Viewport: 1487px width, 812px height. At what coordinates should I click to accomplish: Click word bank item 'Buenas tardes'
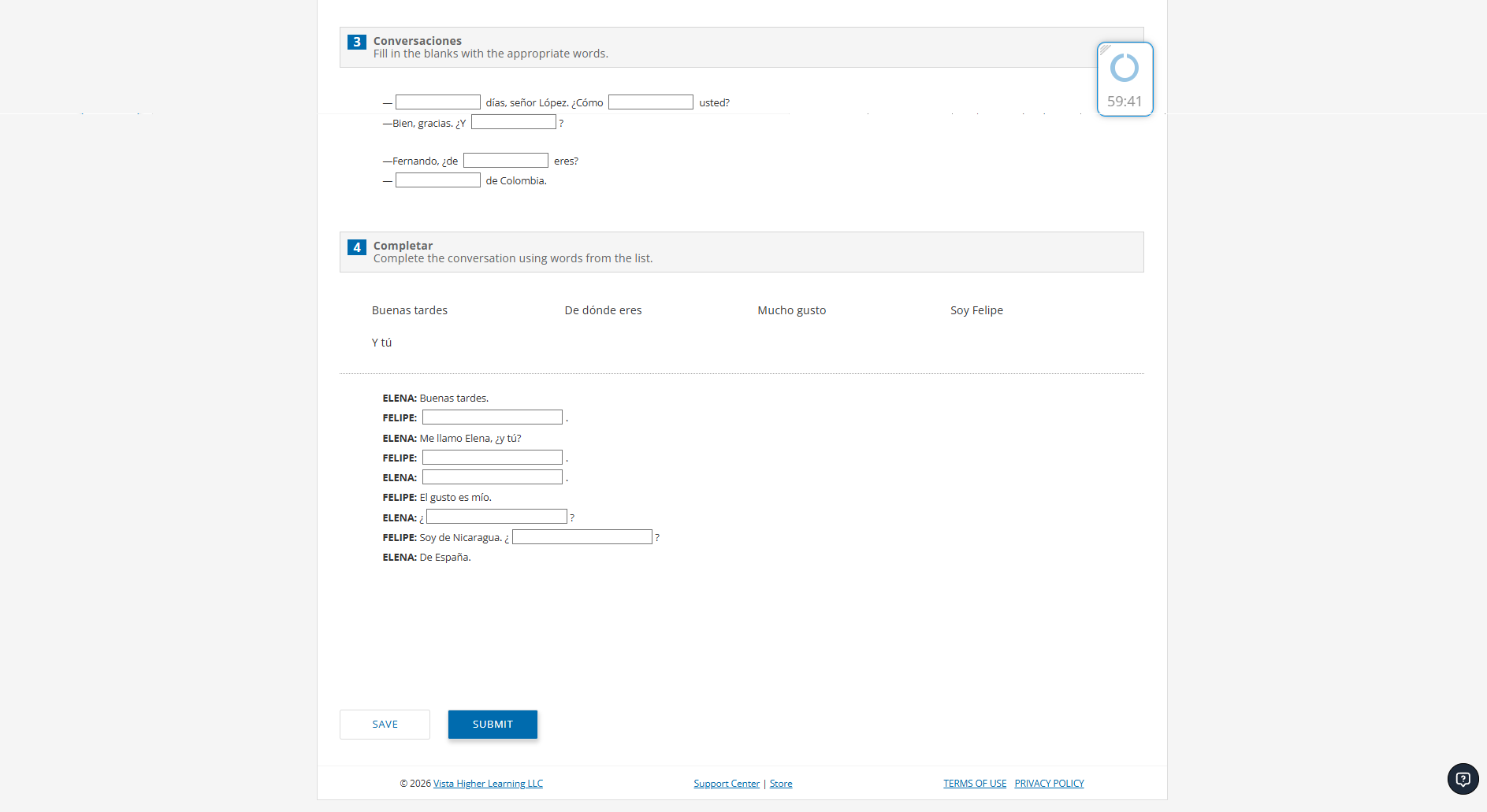tap(410, 310)
